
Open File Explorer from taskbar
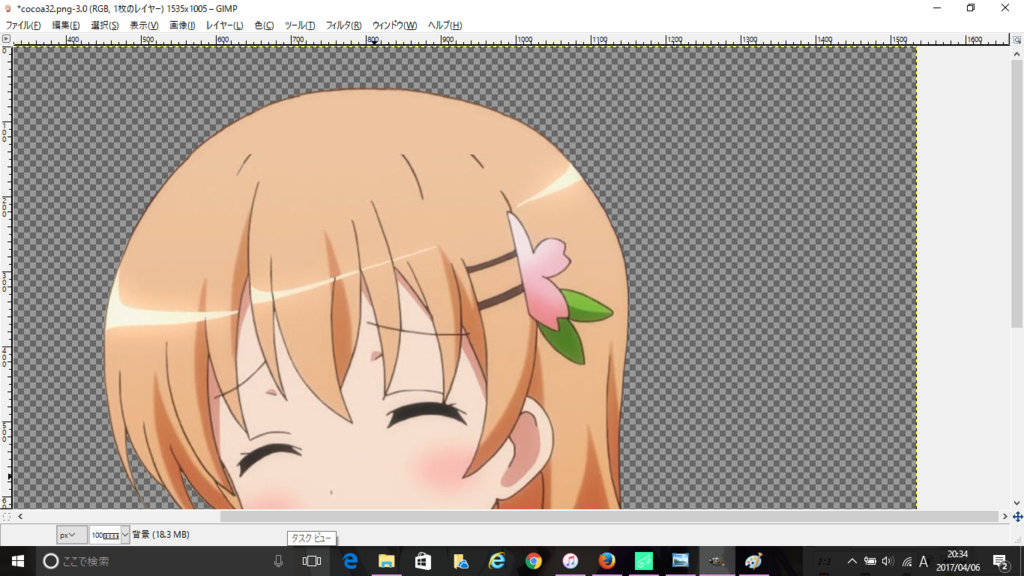(x=387, y=561)
